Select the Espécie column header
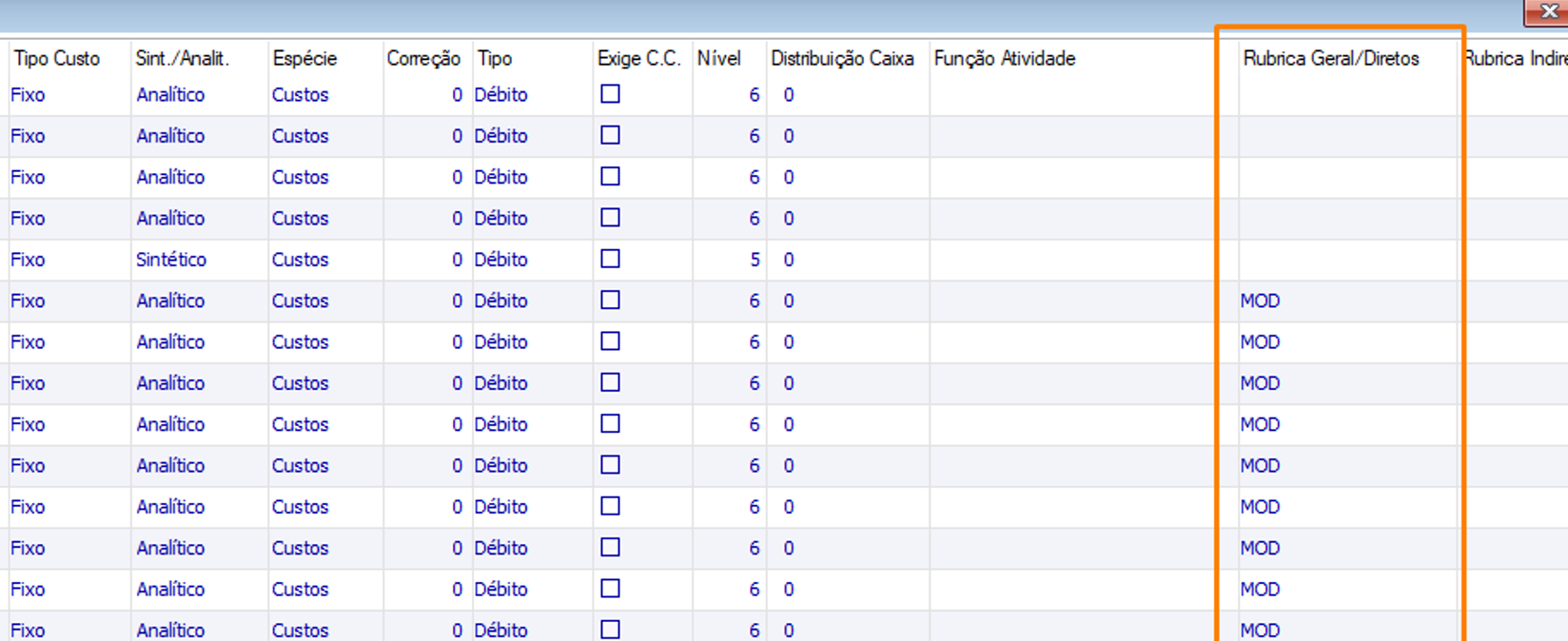Viewport: 1568px width, 641px height. point(304,58)
